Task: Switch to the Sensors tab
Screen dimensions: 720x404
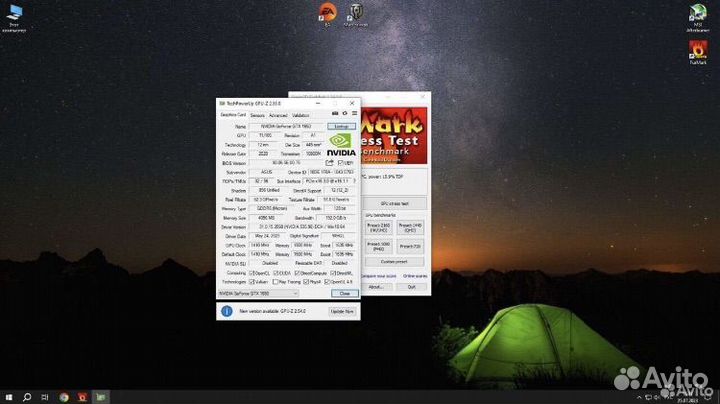Action: [x=258, y=116]
